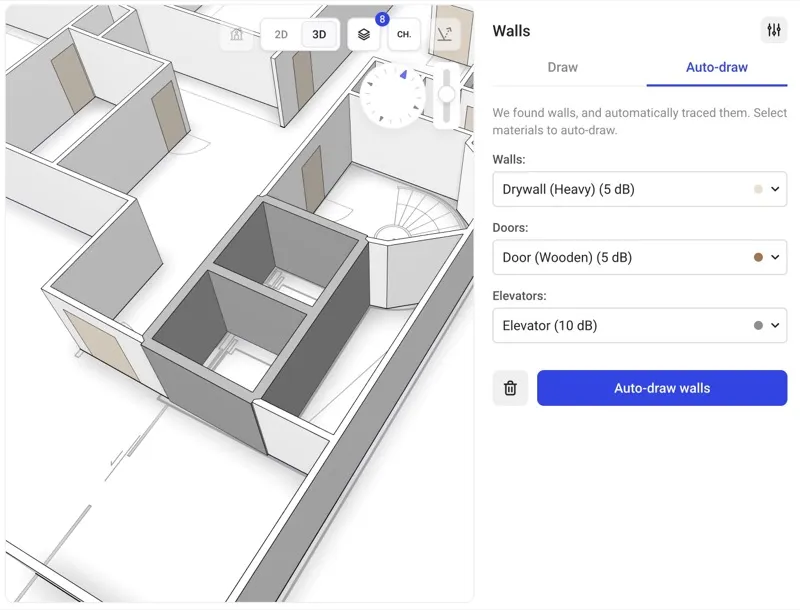
Task: Open the Elevator (10 dB) dropdown
Action: (639, 325)
